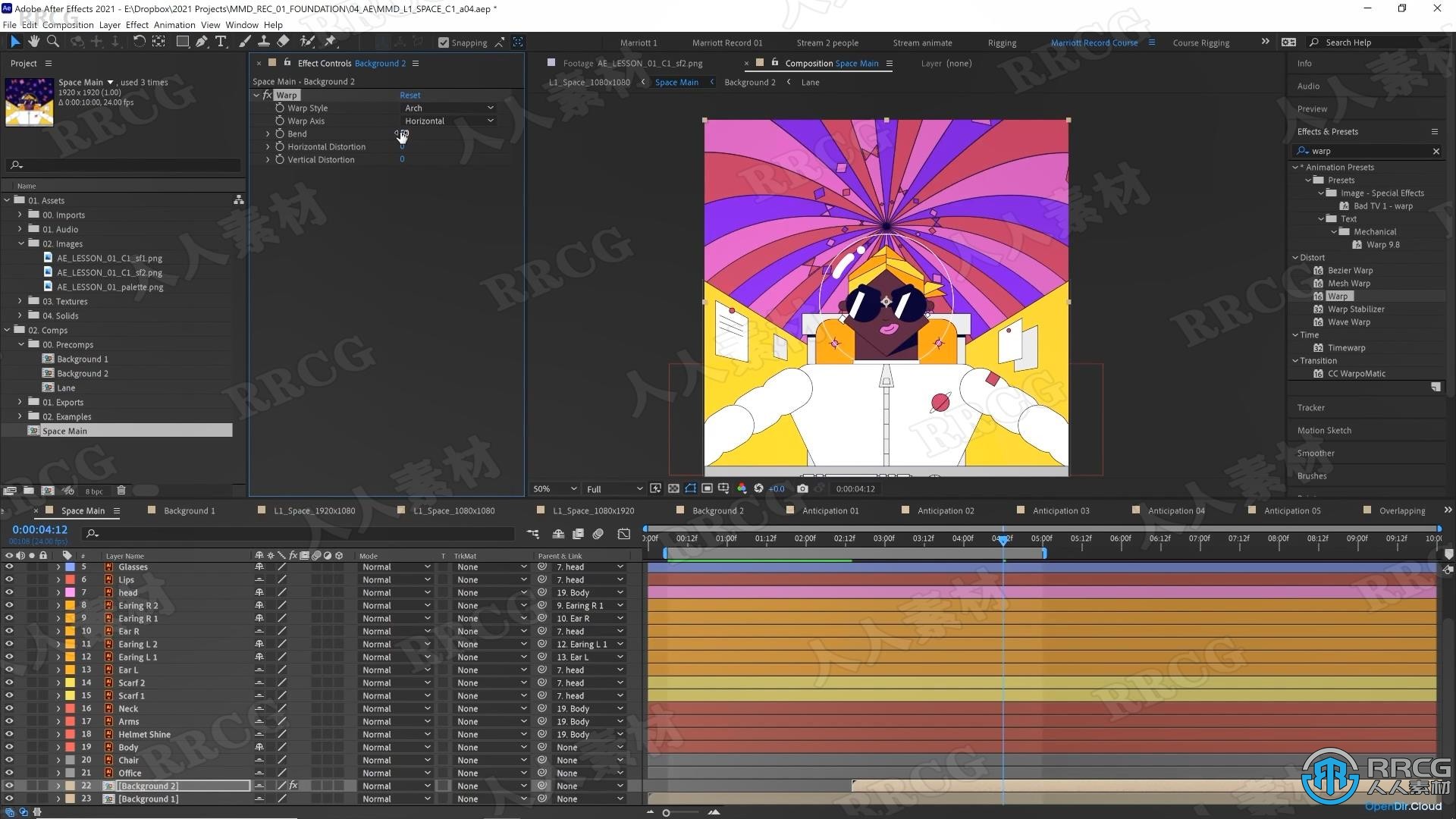
Task: Enable Frame Blending for the composition
Action: click(x=578, y=534)
